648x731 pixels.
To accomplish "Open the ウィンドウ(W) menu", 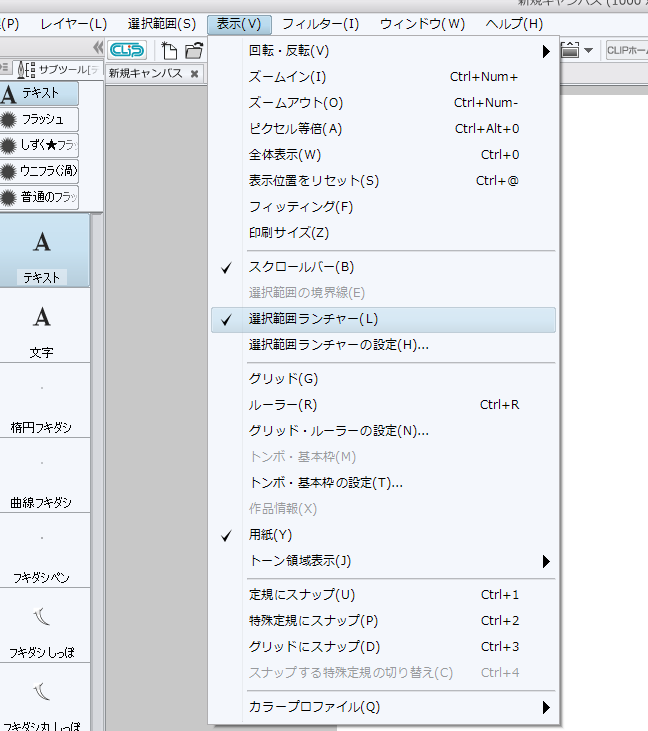I will pos(422,24).
